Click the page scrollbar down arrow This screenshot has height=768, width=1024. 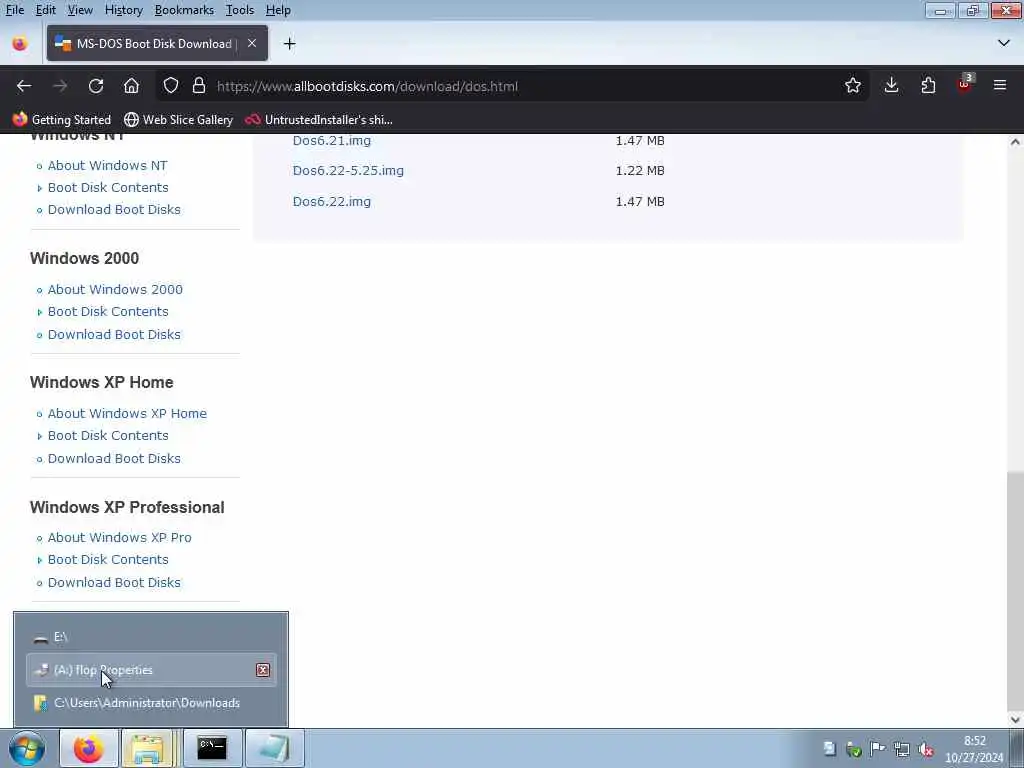[x=1015, y=720]
